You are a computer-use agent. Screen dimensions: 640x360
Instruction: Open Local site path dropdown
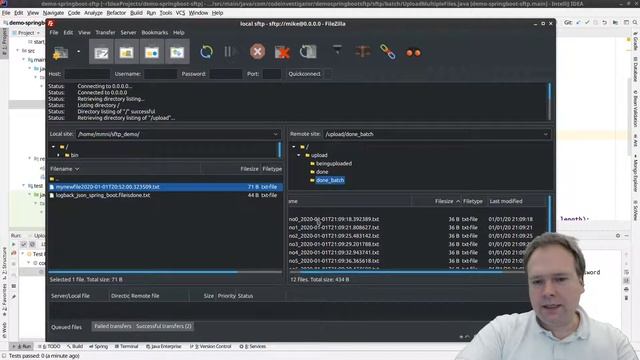276,134
